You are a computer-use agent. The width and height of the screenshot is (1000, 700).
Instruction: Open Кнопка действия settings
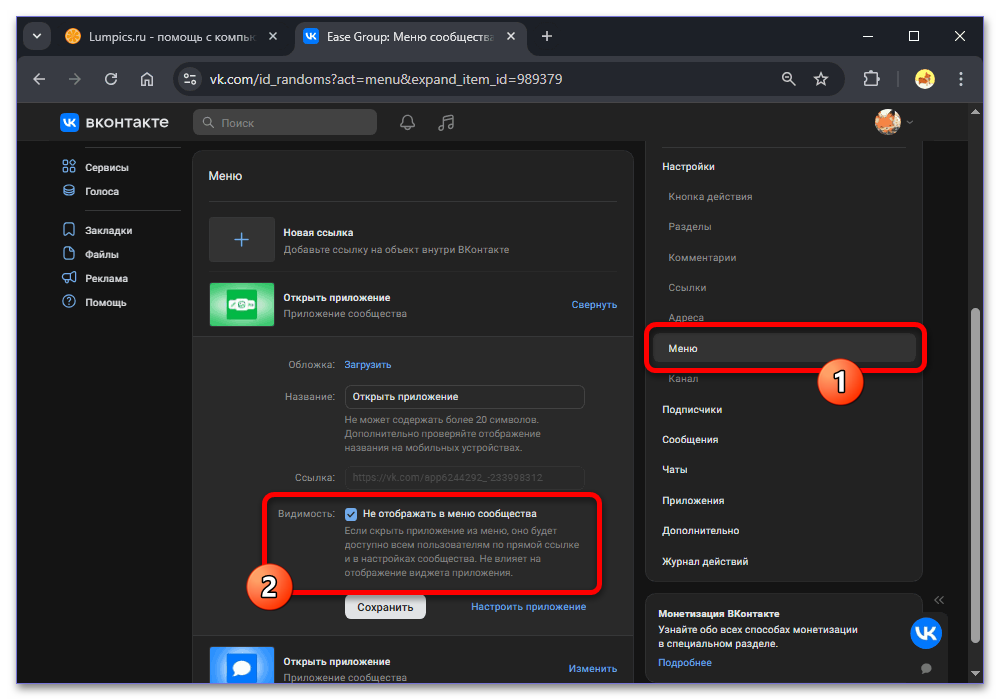click(710, 196)
